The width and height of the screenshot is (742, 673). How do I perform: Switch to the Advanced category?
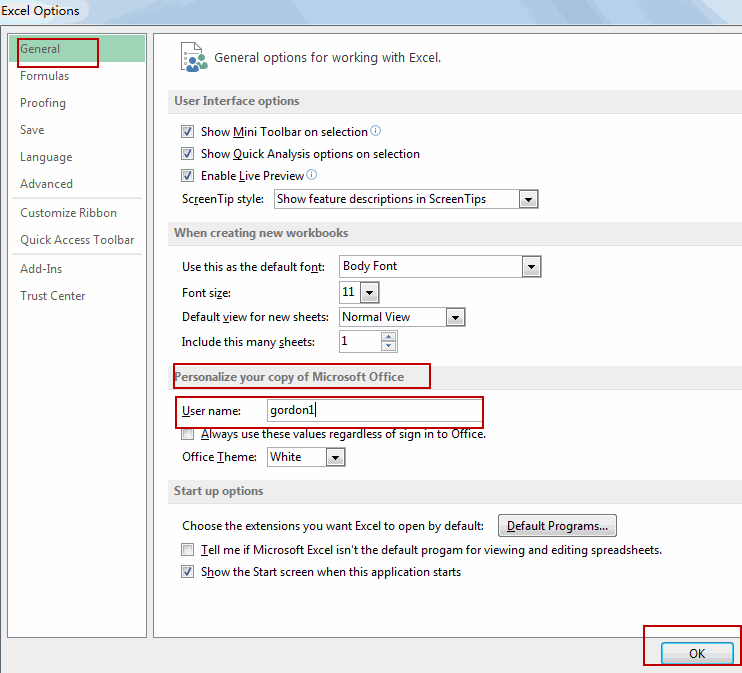(46, 184)
